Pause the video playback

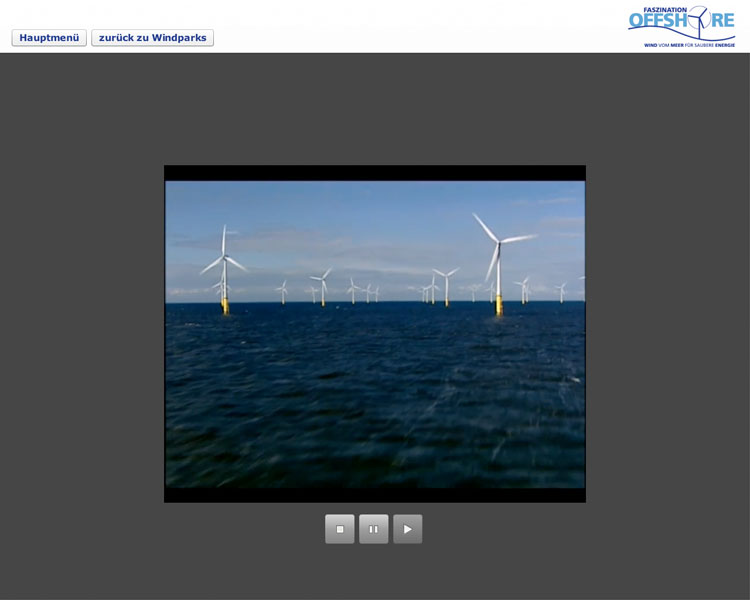pyautogui.click(x=374, y=529)
